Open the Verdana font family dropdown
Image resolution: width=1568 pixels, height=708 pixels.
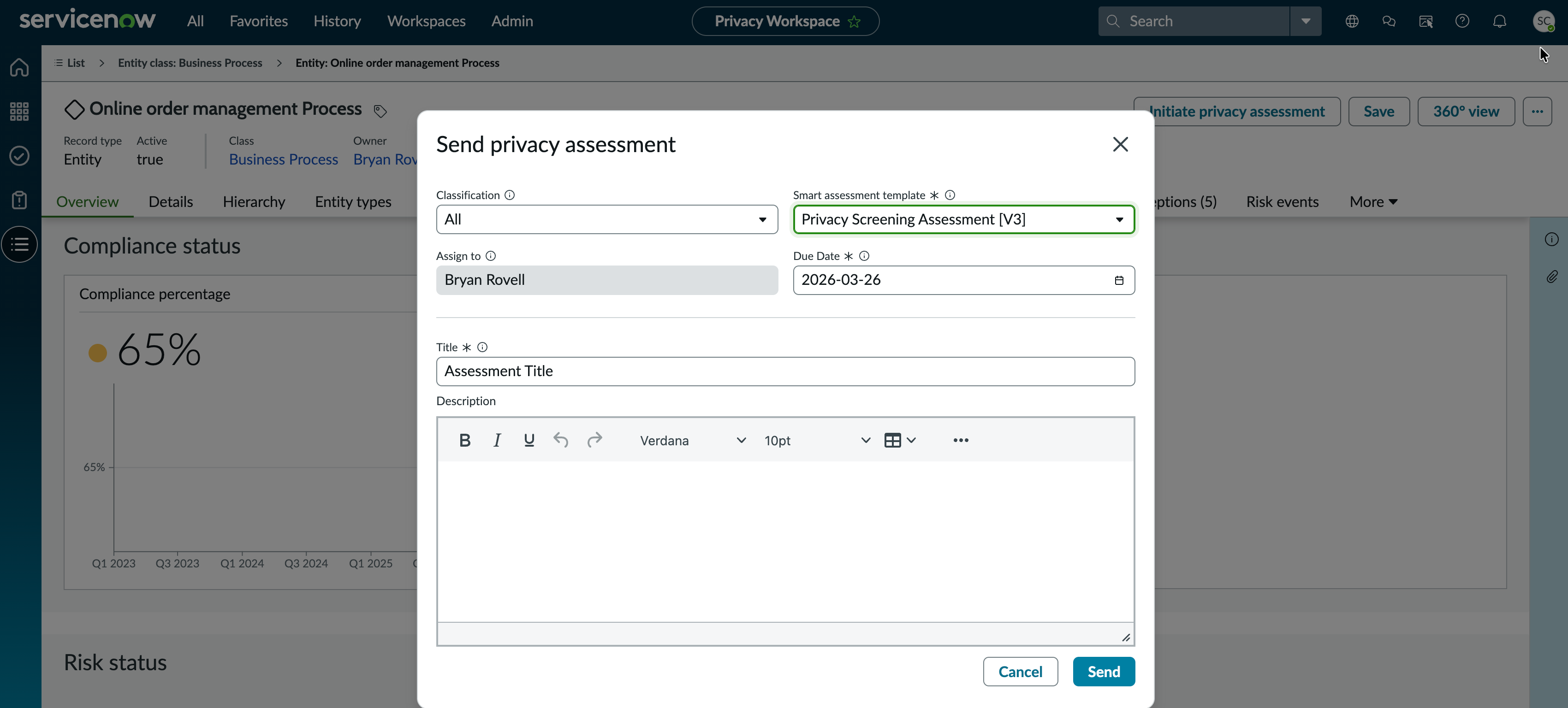(692, 440)
